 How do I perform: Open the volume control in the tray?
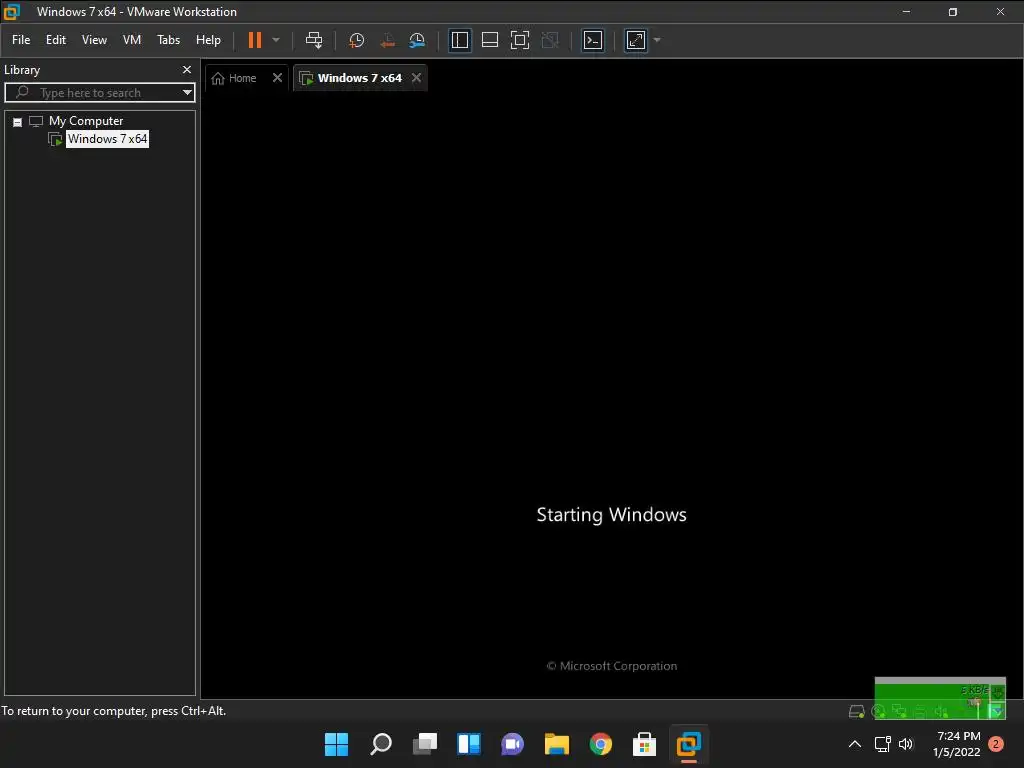pyautogui.click(x=906, y=744)
